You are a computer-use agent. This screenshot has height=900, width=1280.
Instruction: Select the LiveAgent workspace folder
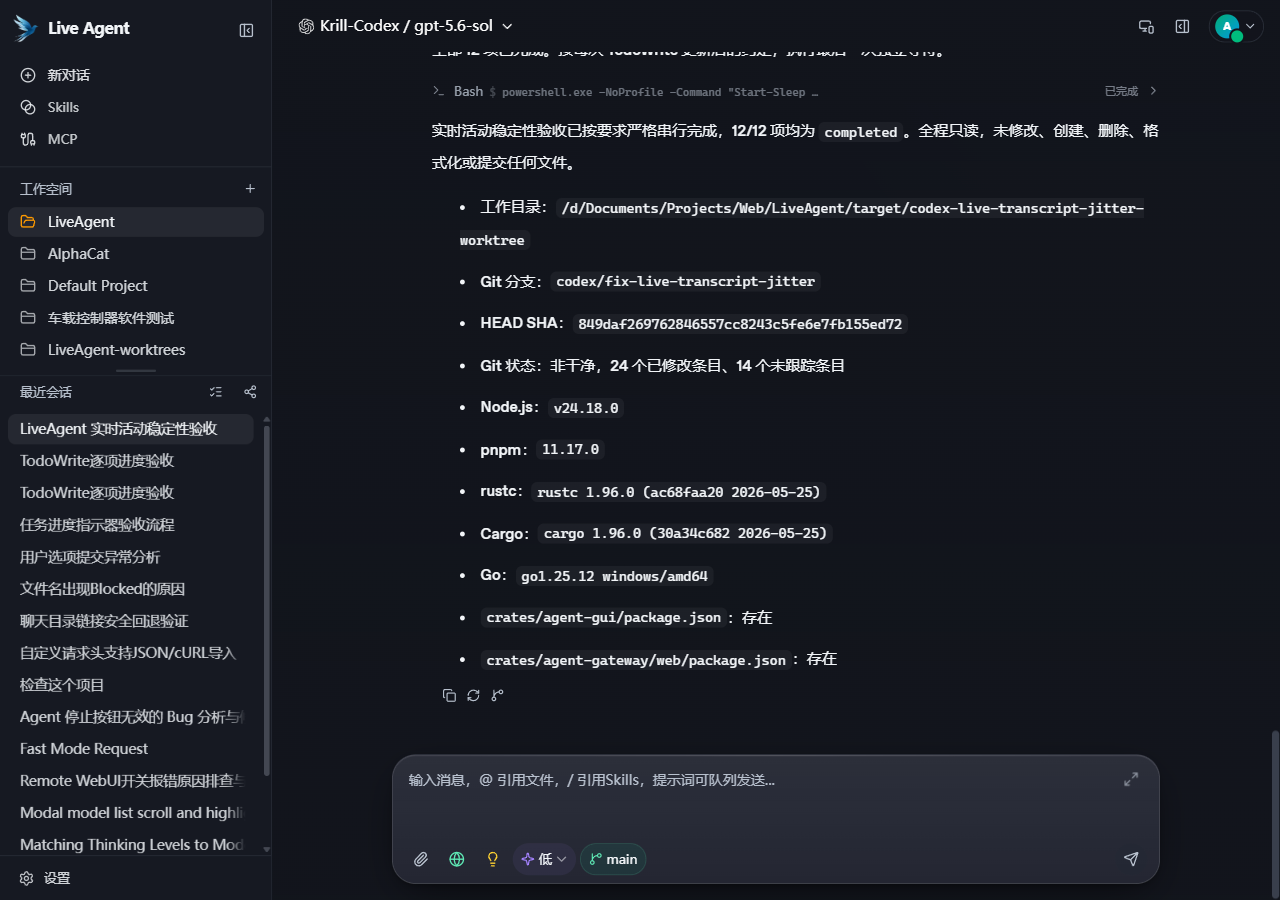tap(135, 222)
